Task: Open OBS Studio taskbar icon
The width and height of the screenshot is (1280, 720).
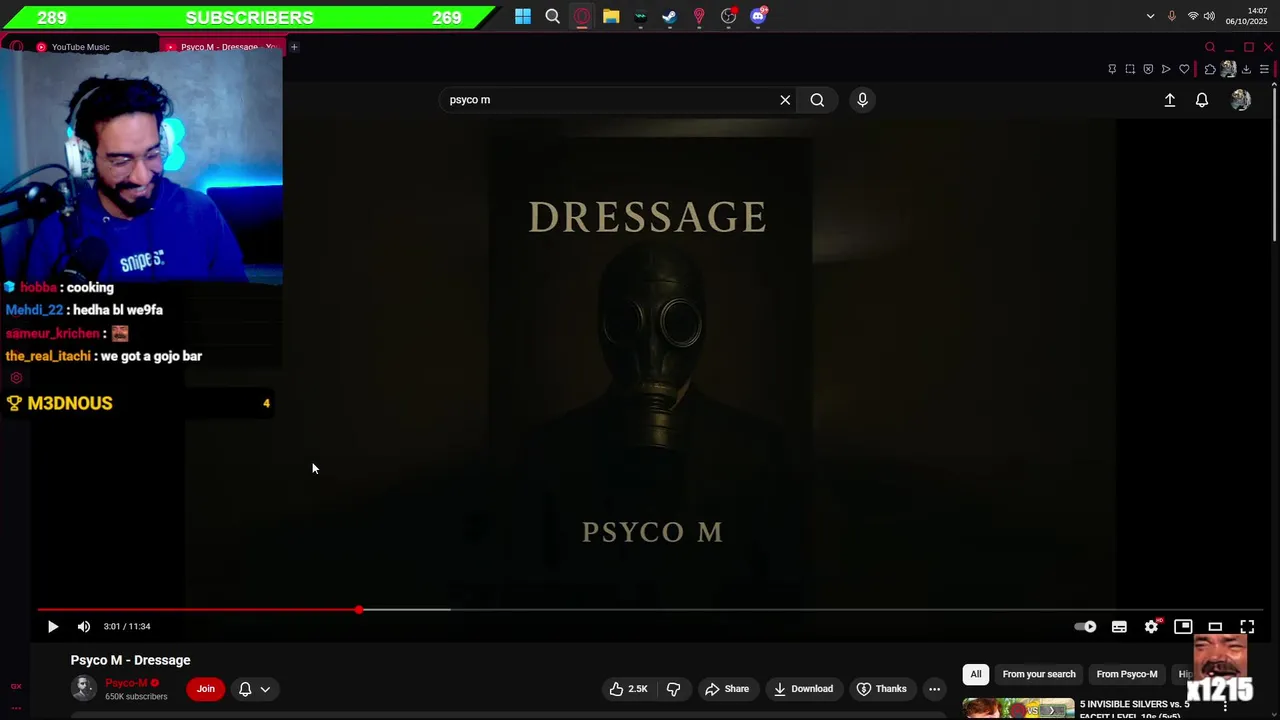Action: 729,16
